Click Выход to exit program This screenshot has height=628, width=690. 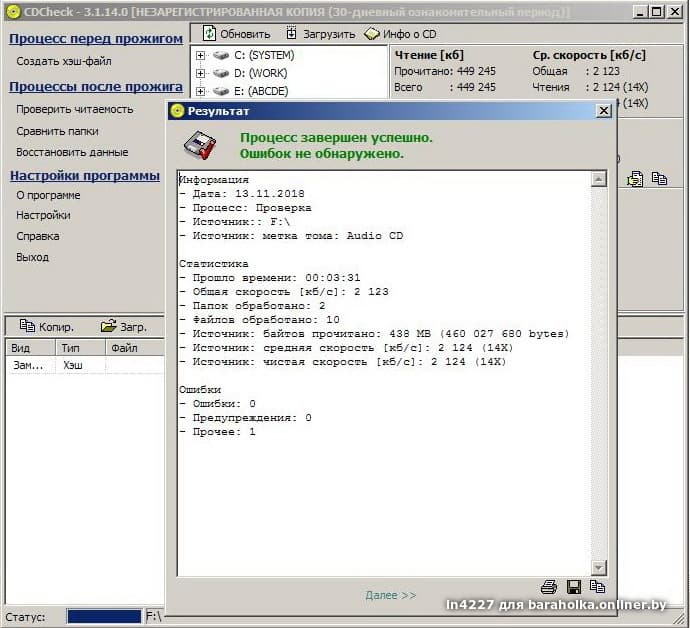click(33, 257)
